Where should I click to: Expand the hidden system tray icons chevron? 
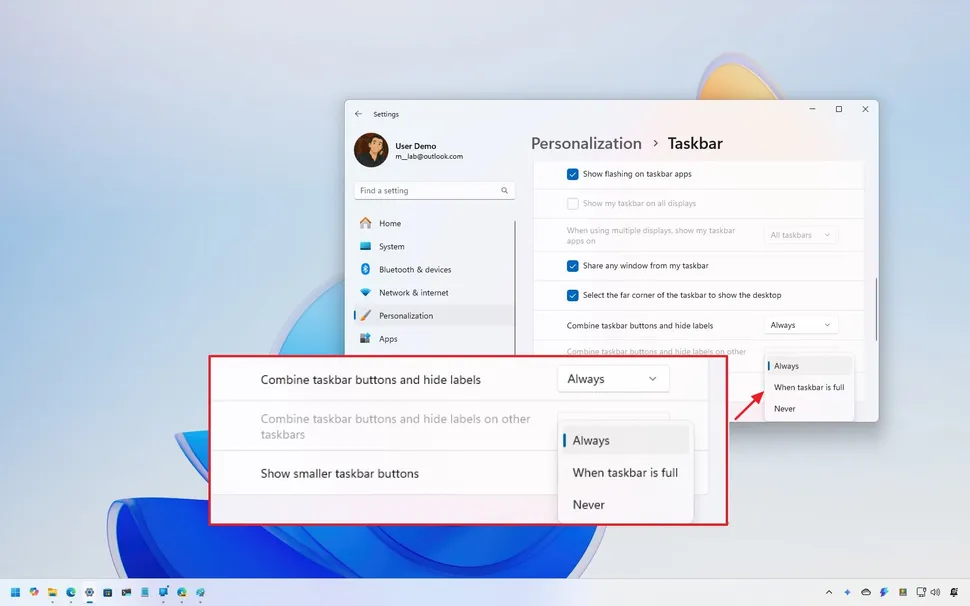click(829, 592)
